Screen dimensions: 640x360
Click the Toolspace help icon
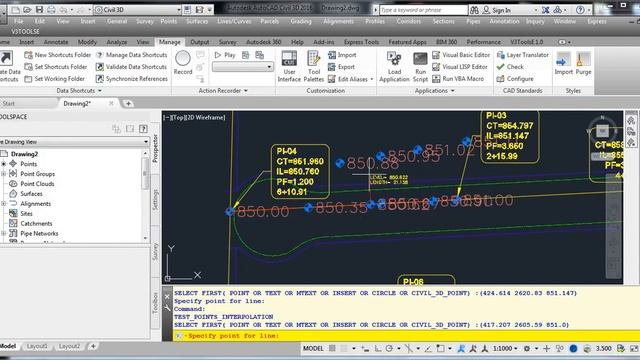(143, 129)
